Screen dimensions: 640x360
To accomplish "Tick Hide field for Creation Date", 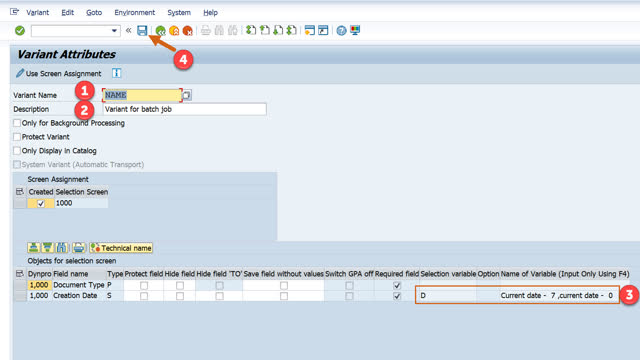I will pos(180,296).
